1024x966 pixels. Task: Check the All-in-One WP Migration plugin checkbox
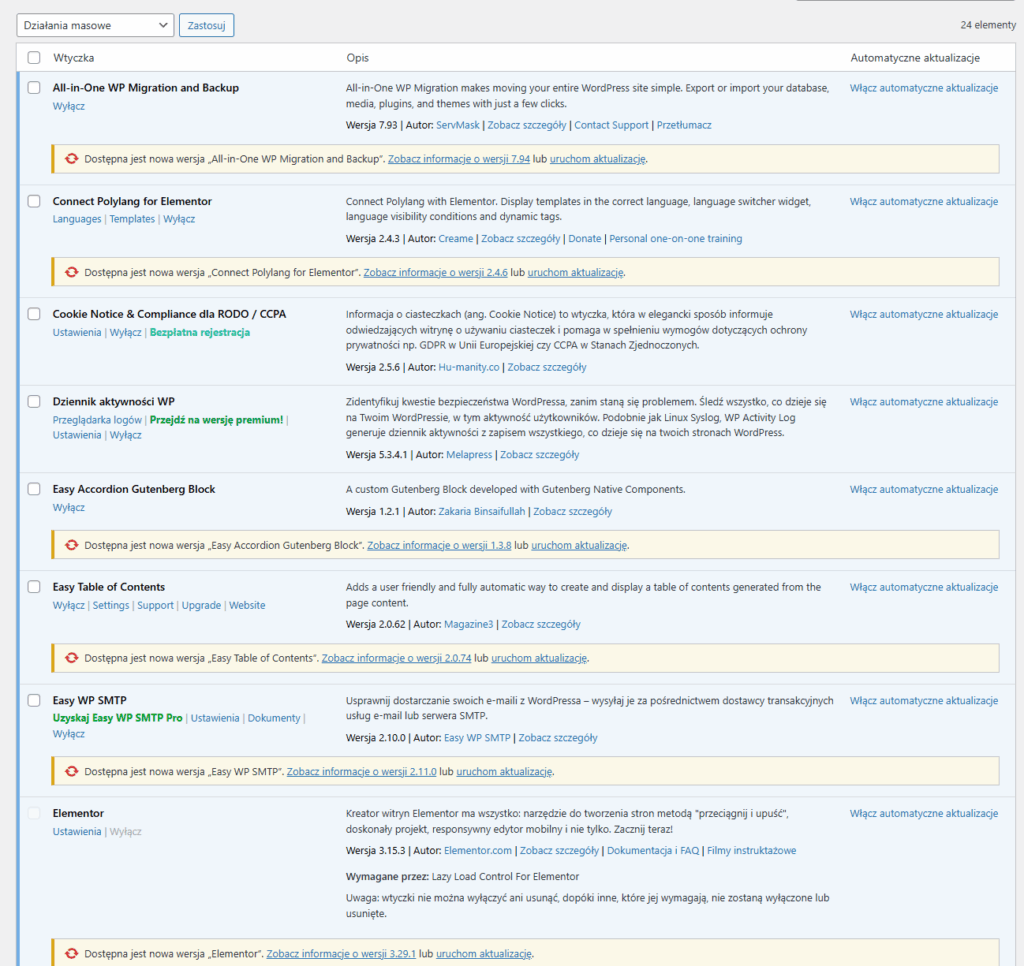click(x=34, y=88)
